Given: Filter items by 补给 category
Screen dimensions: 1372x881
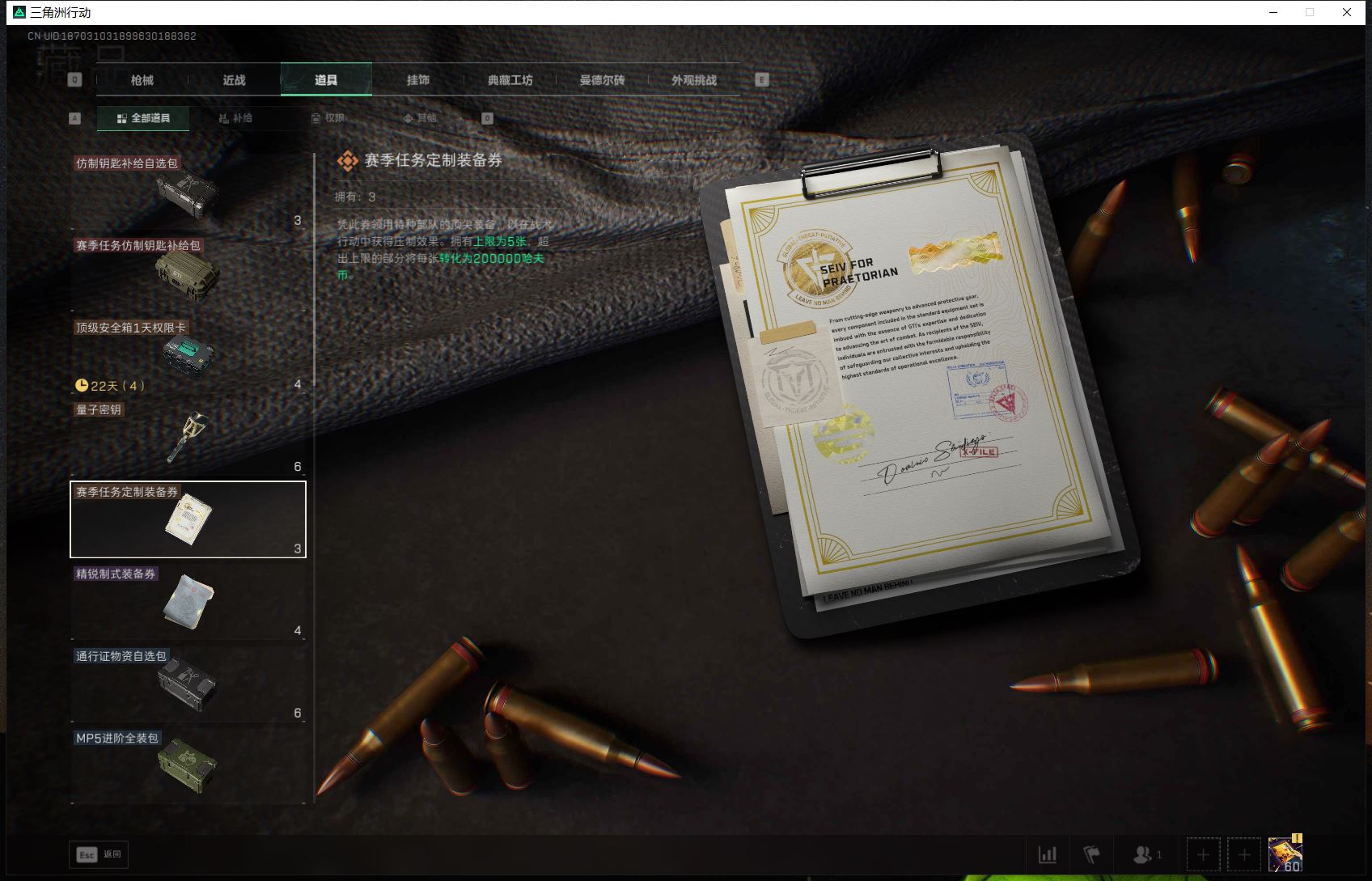Looking at the screenshot, I should click(x=235, y=118).
